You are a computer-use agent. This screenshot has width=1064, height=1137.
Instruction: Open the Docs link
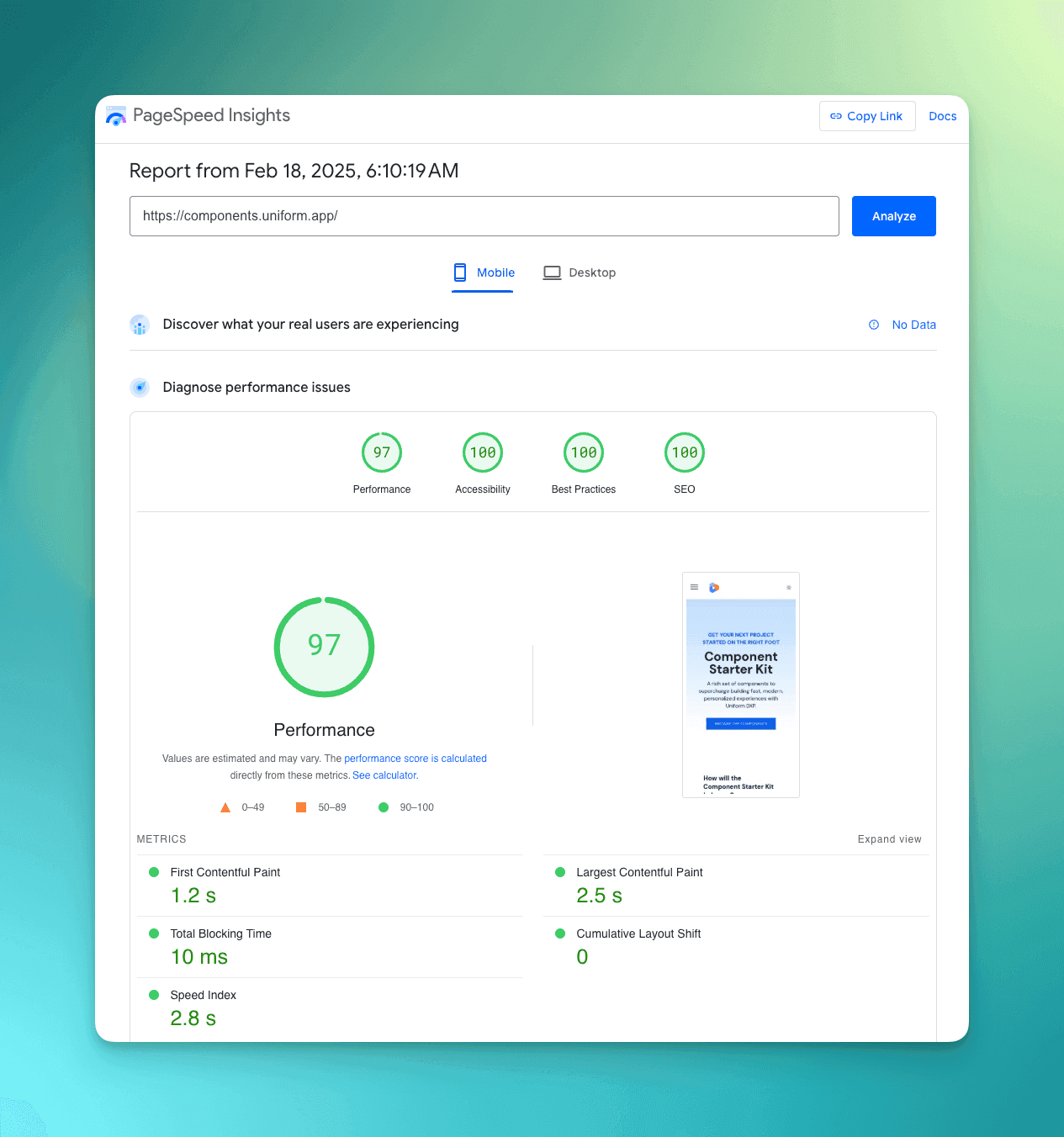(x=942, y=116)
